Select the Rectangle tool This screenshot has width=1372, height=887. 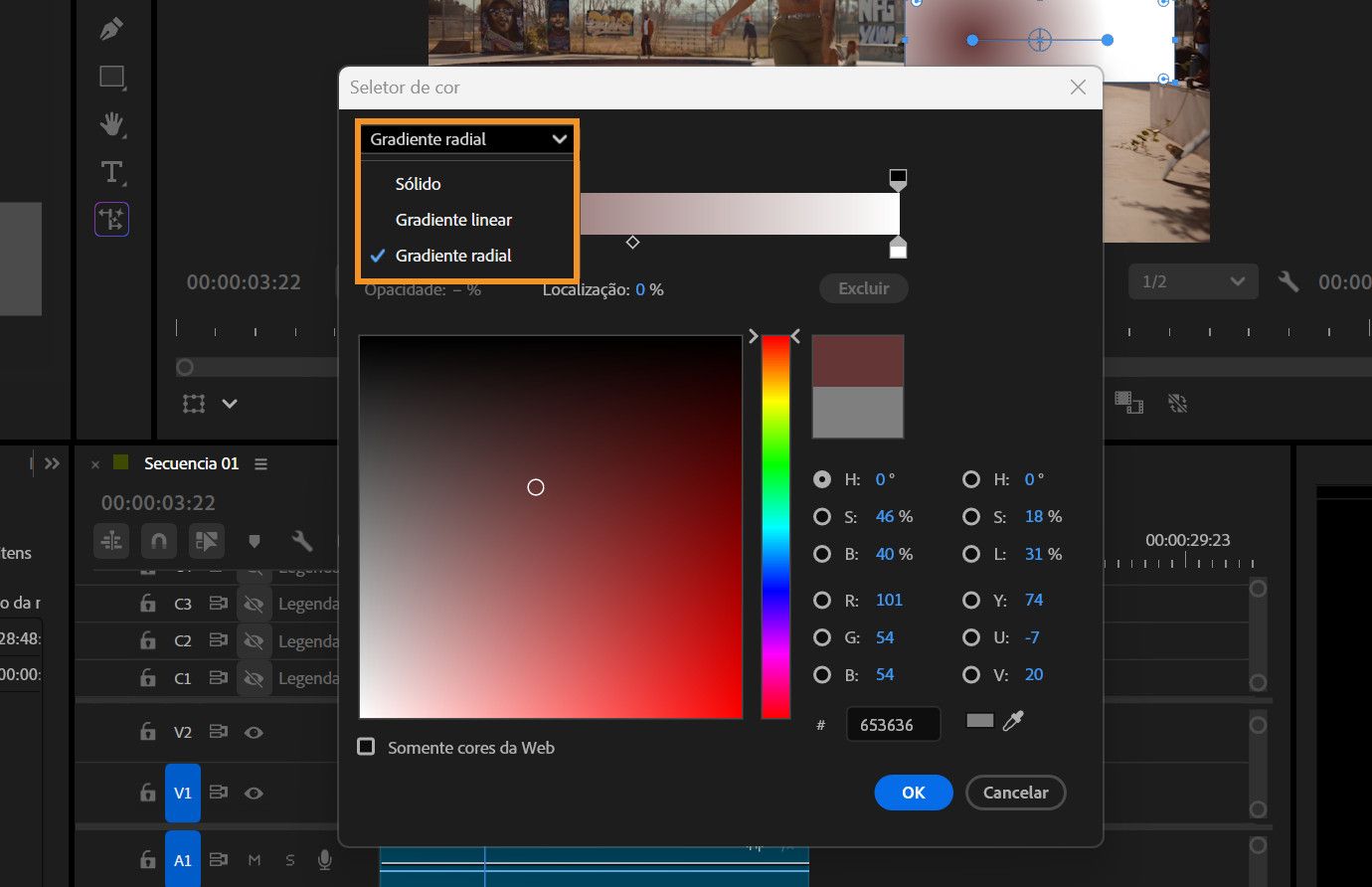click(110, 76)
